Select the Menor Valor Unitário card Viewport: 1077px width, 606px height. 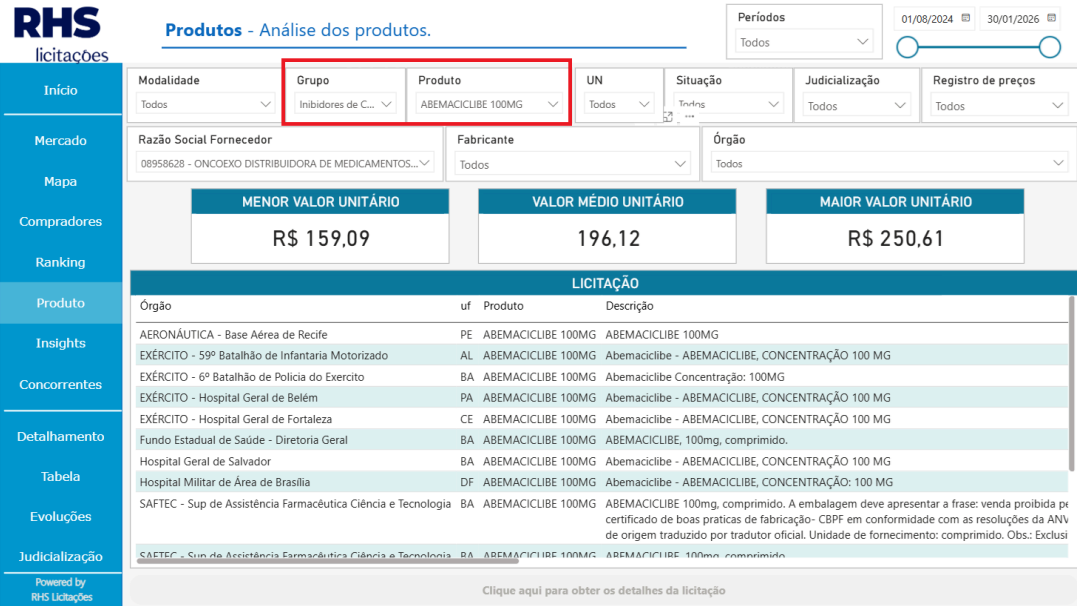point(320,226)
